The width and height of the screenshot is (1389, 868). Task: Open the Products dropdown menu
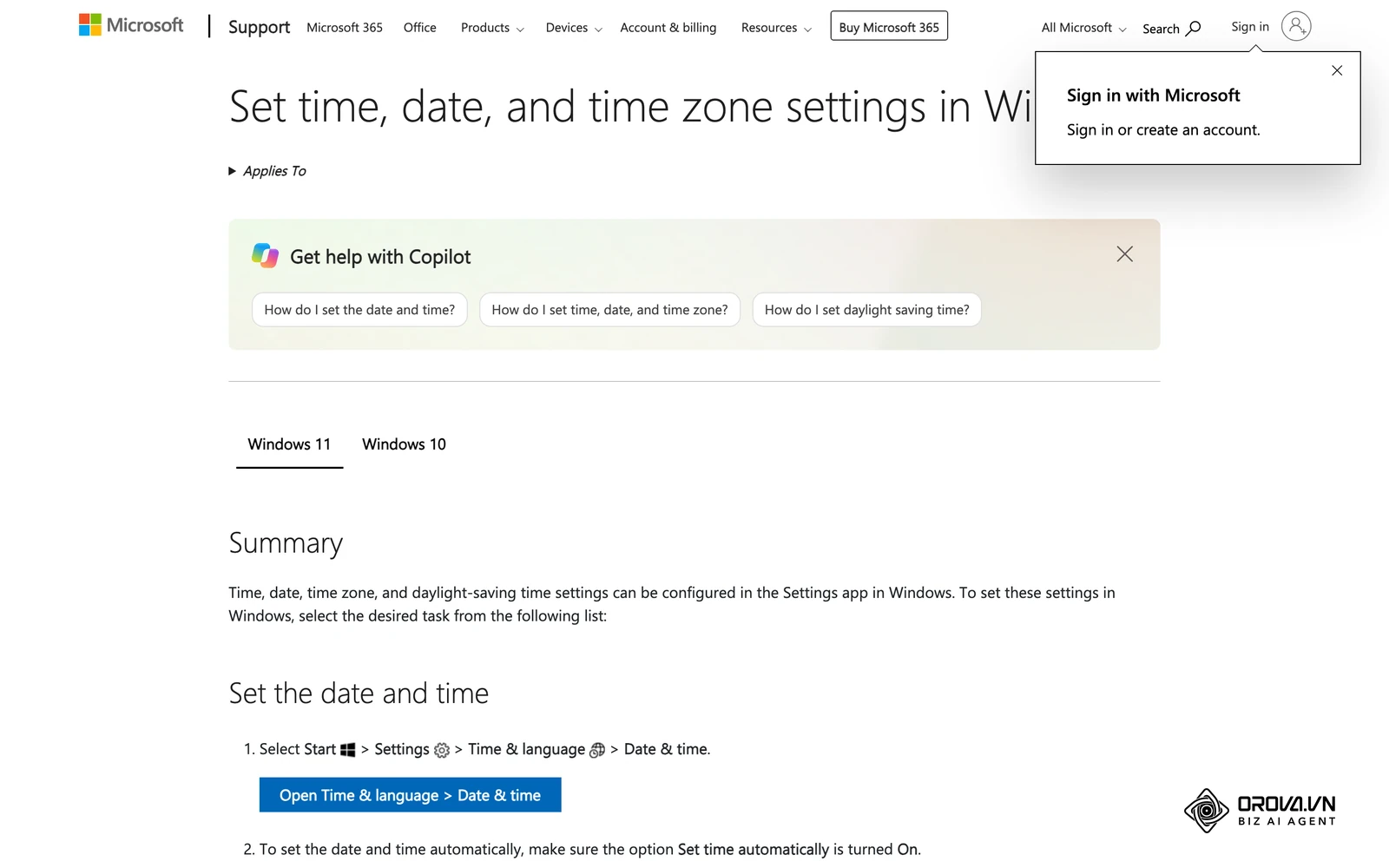[x=492, y=28]
